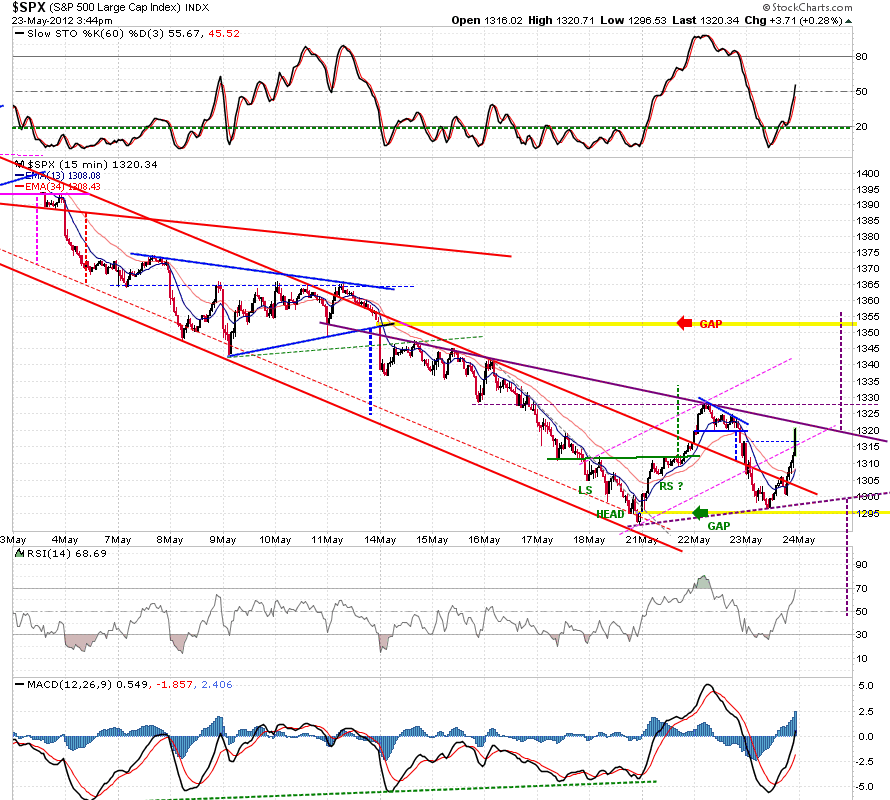890x800 pixels.
Task: Click the Slow STO indicator label
Action: 52,33
